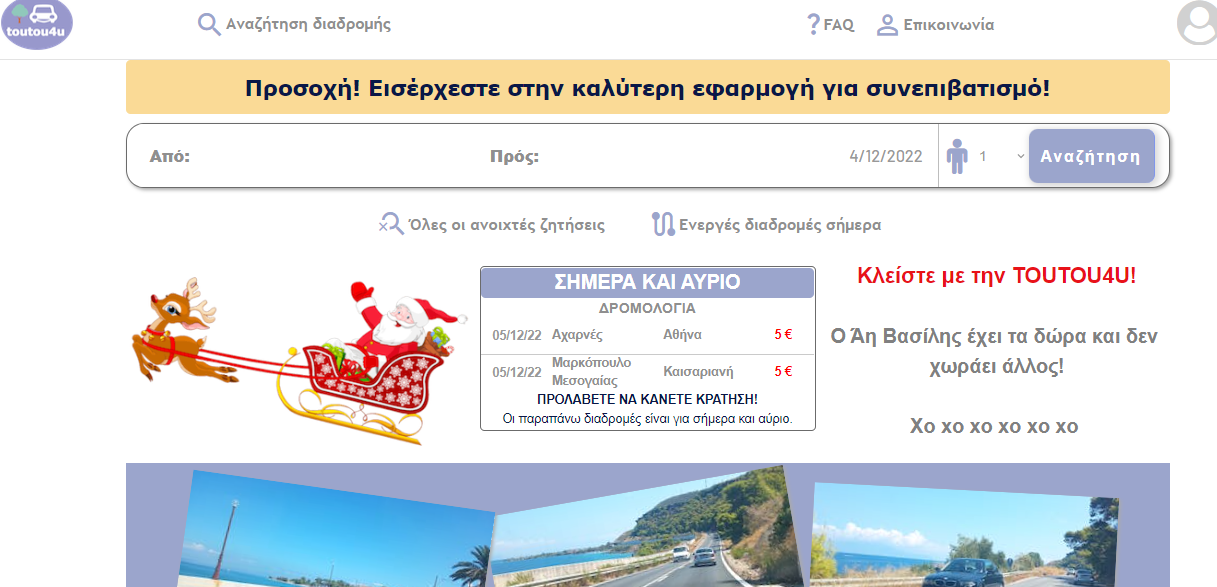Click the Ο Άη Βασίλης έχει τα δώρα message
This screenshot has width=1217, height=587.
pos(994,351)
